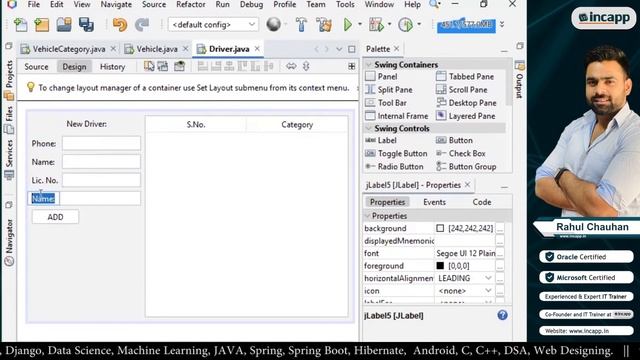Maximize the editor window icon next to tabs
This screenshot has height=360, width=640.
coord(352,49)
